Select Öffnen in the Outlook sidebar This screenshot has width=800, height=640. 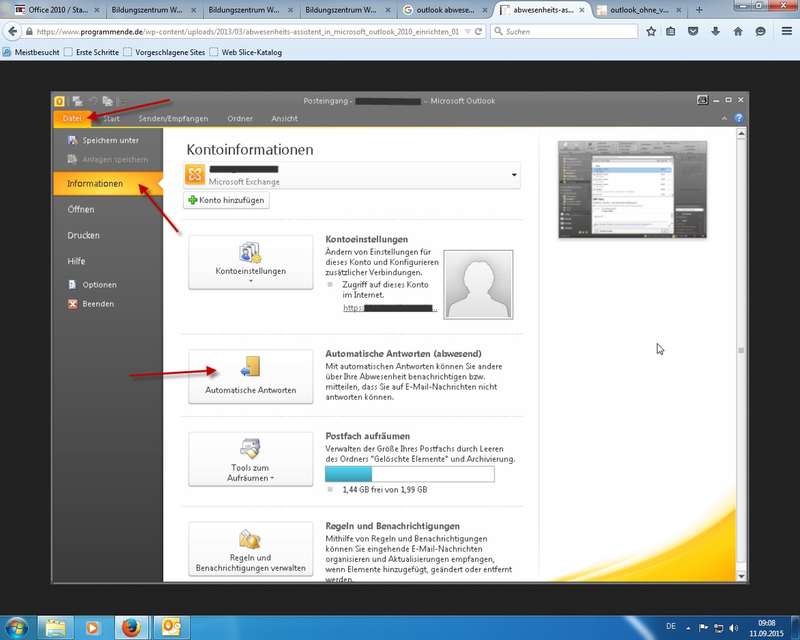click(x=81, y=209)
